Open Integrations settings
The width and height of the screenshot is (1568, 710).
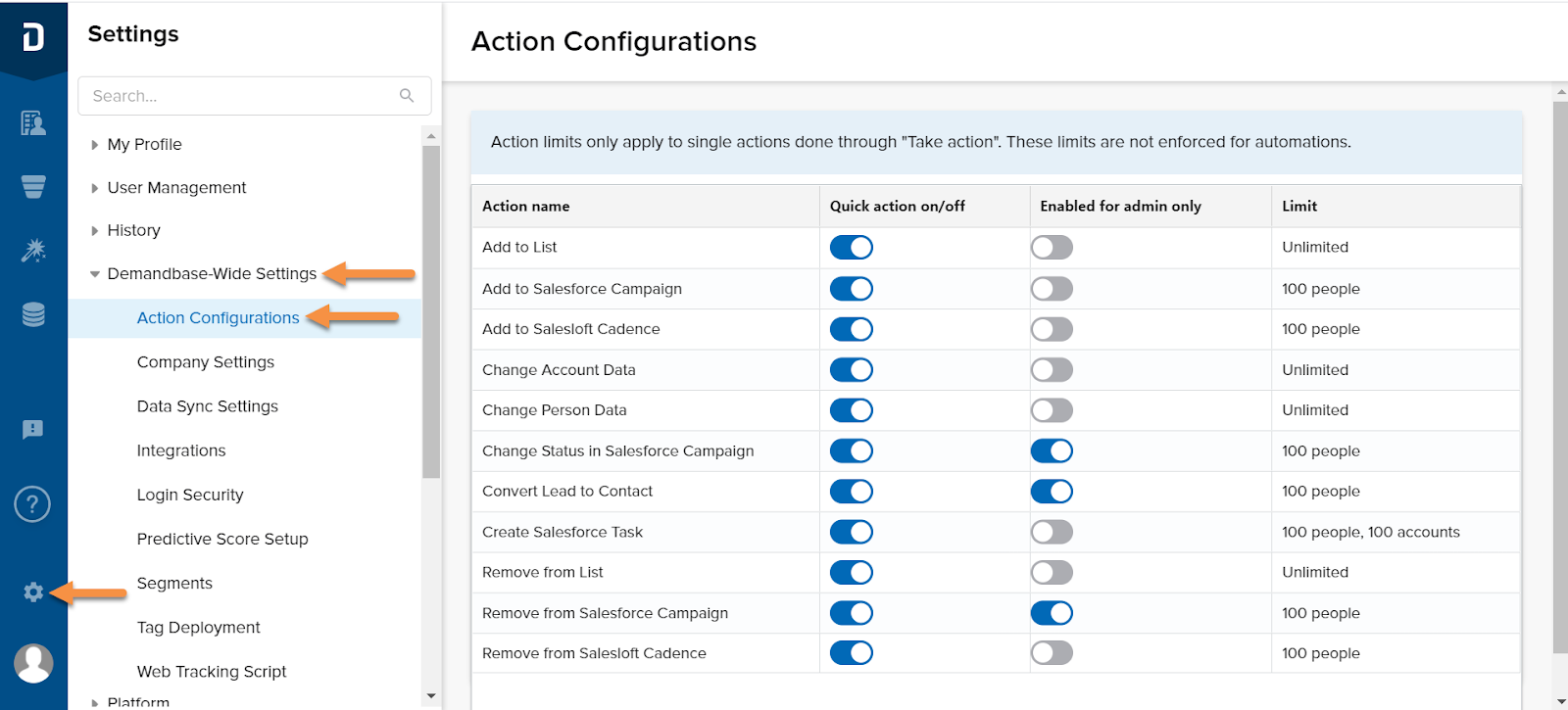181,450
